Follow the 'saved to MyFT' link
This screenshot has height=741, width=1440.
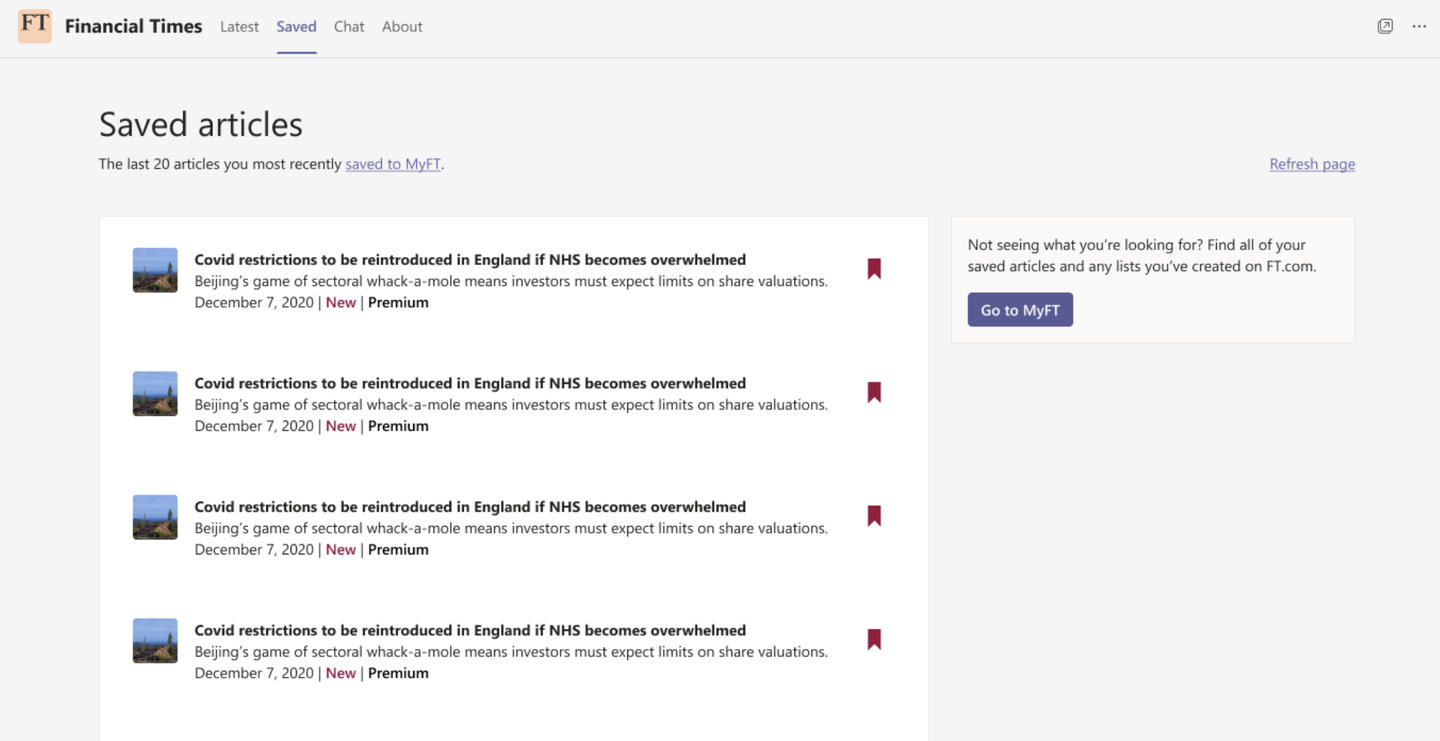point(393,164)
